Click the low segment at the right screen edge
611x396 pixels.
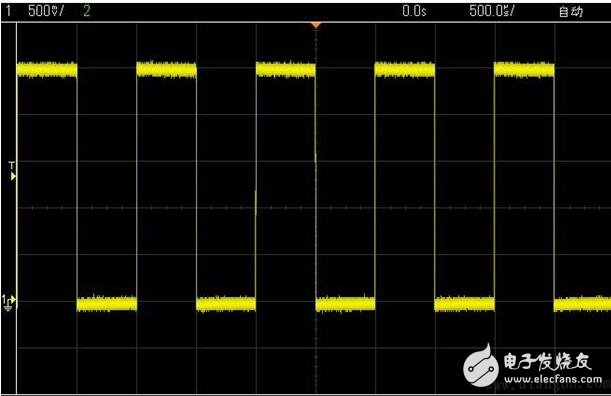coord(582,304)
